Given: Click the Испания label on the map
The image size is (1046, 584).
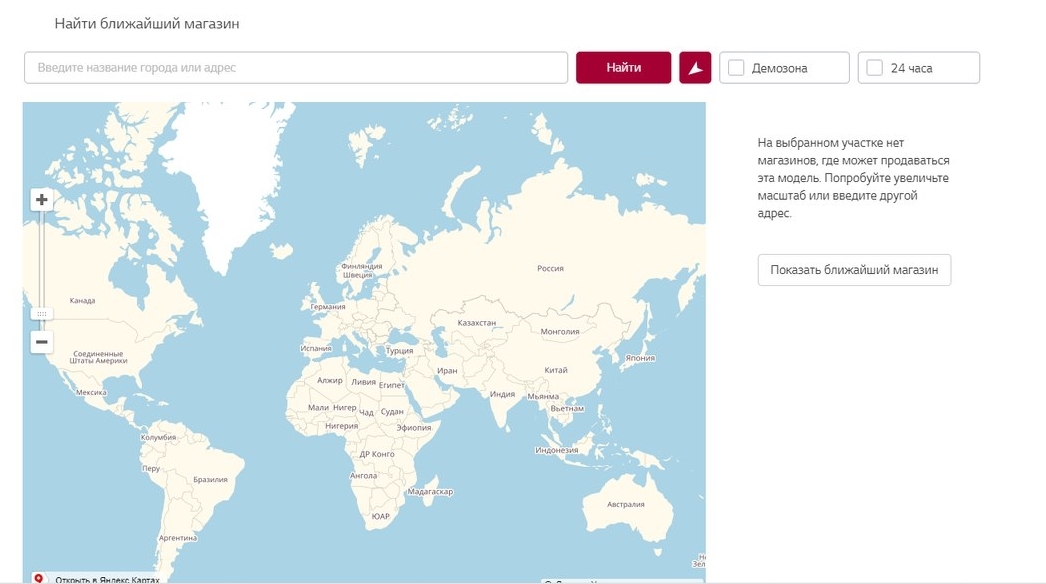Looking at the screenshot, I should point(316,348).
